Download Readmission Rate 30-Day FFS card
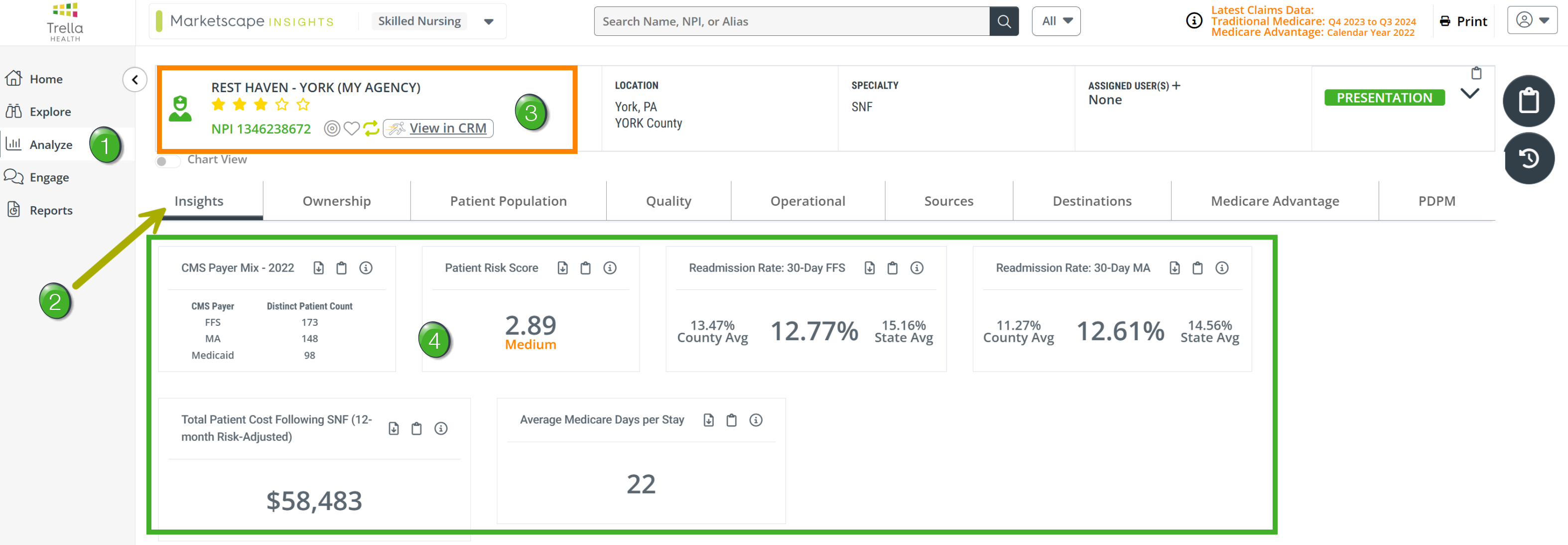The height and width of the screenshot is (545, 1568). tap(869, 268)
